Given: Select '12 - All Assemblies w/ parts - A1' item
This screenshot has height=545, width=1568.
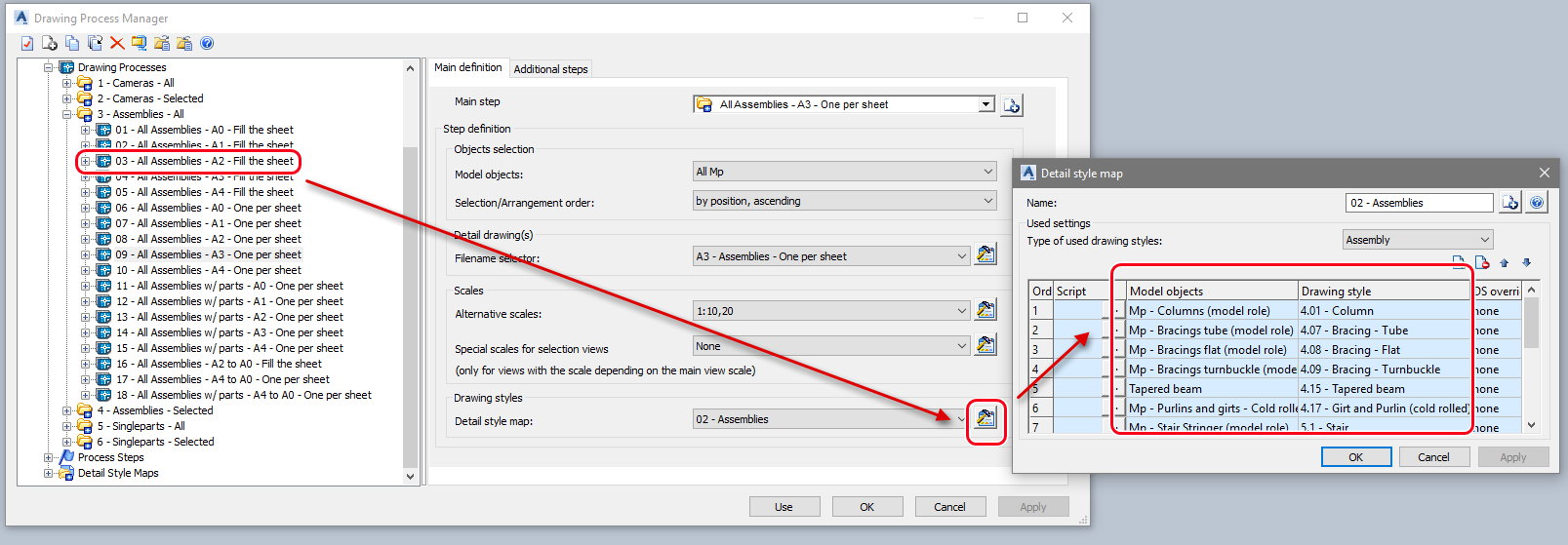Looking at the screenshot, I should tap(228, 301).
